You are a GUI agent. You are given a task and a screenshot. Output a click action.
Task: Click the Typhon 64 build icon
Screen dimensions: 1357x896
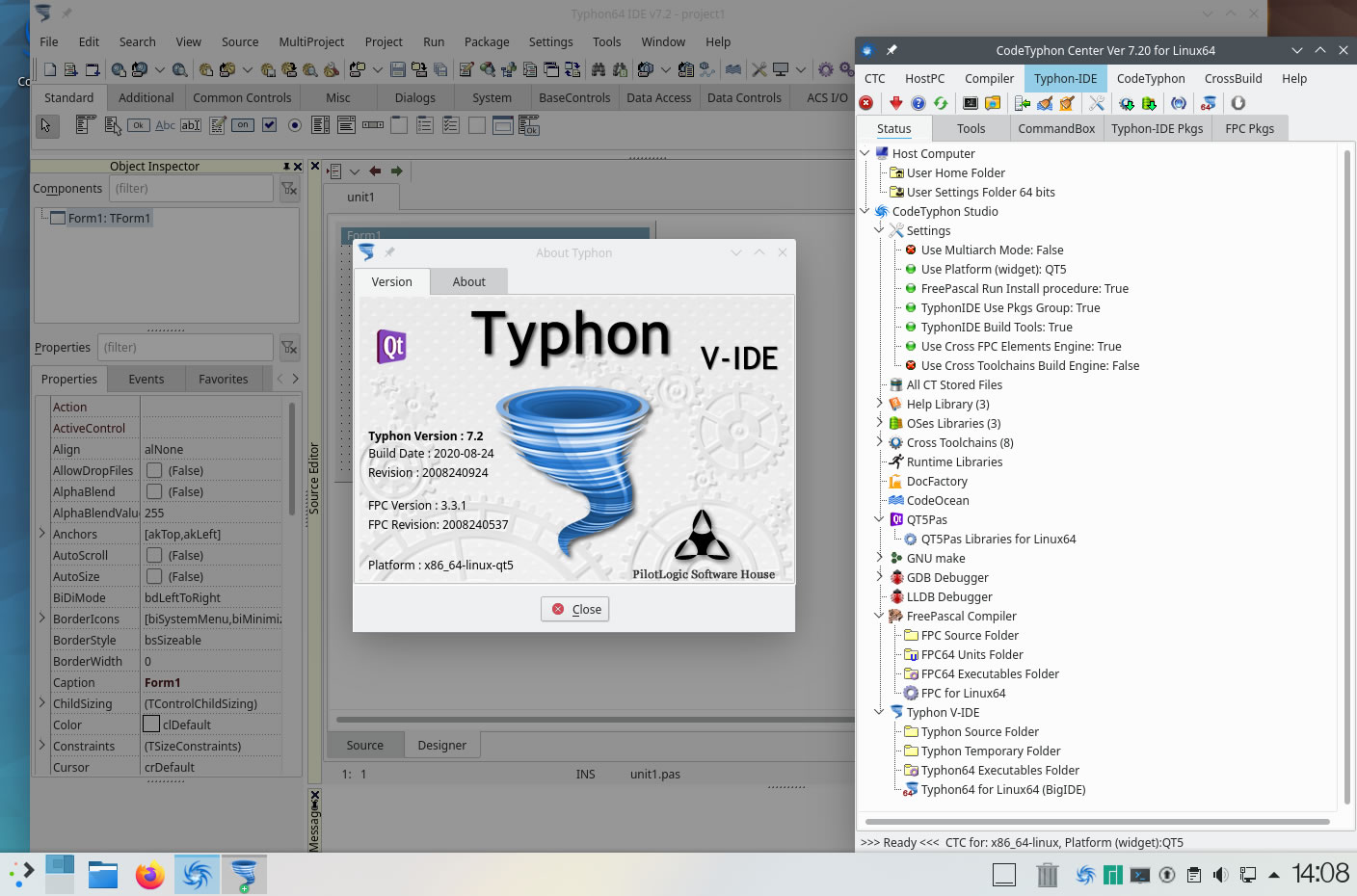1209,103
